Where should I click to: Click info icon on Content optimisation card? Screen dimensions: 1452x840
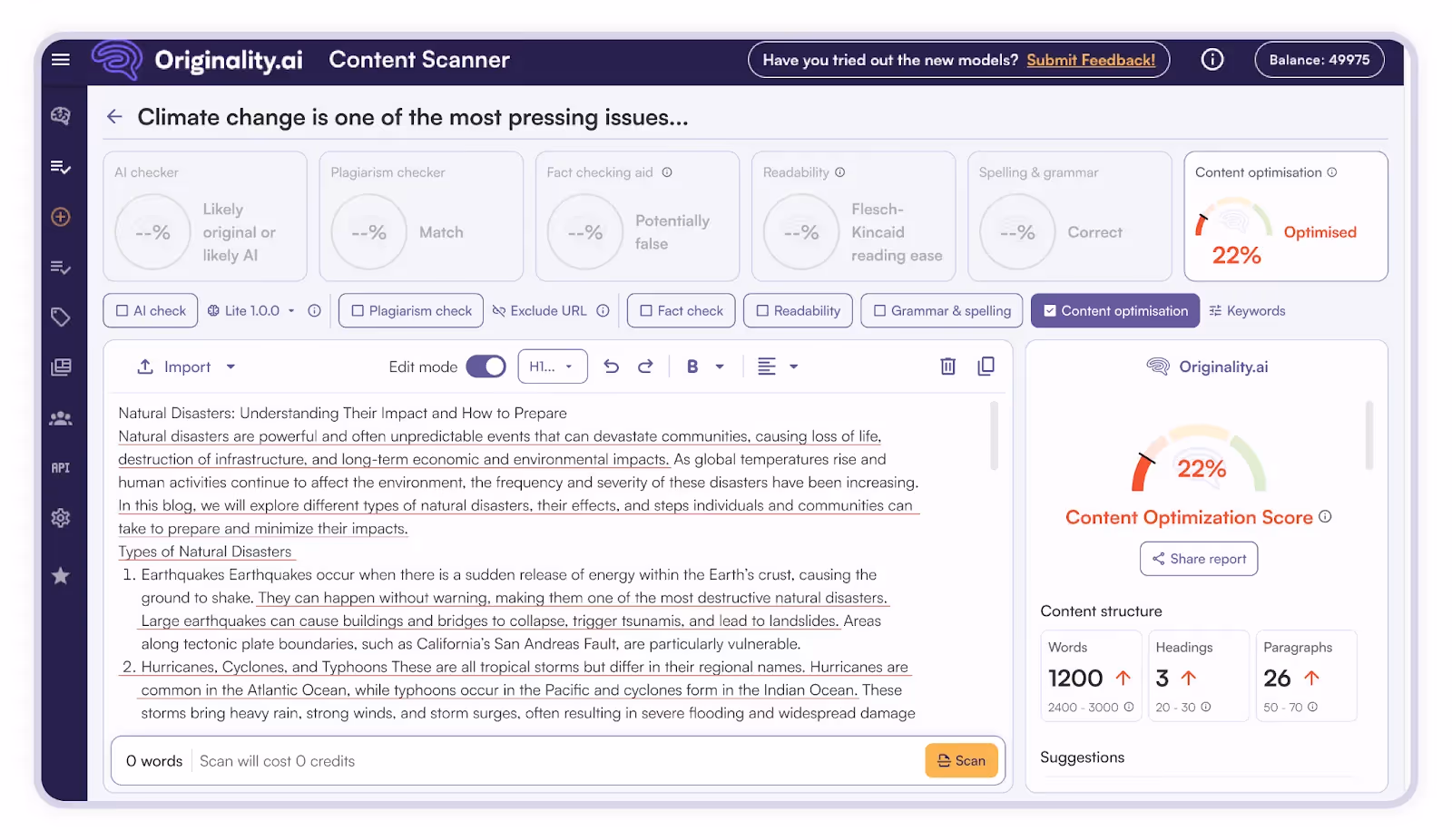point(1332,172)
